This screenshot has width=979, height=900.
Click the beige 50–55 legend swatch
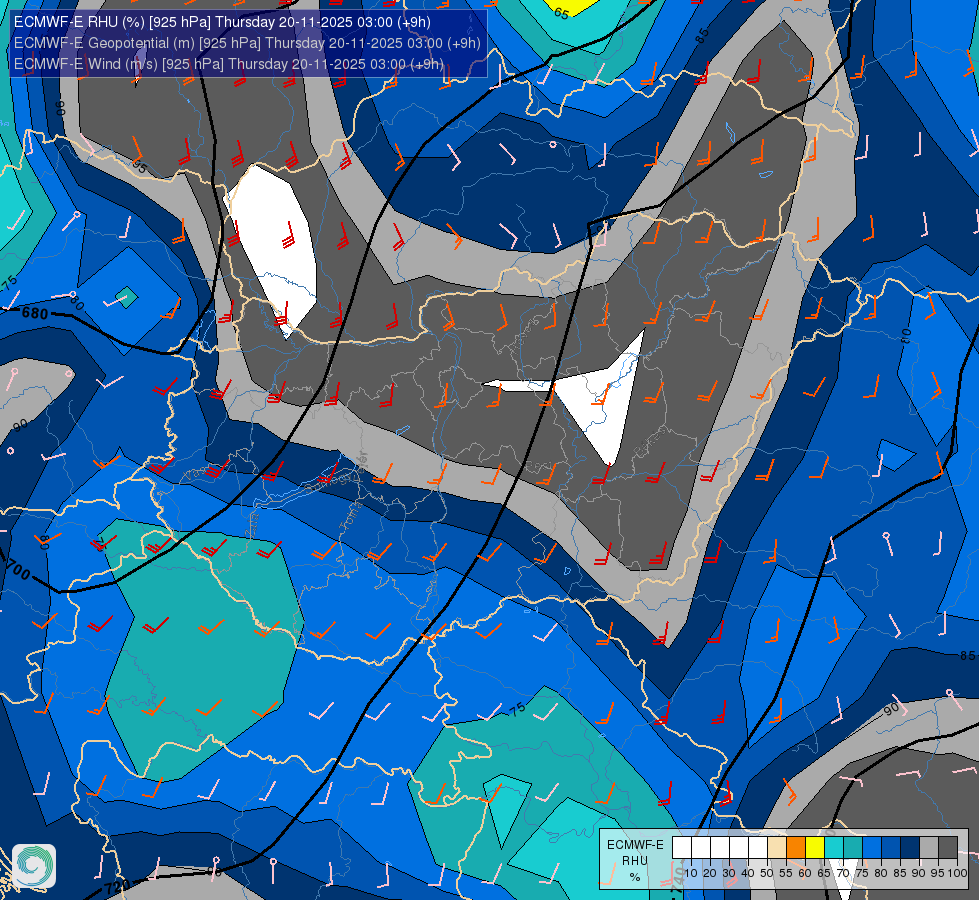click(x=777, y=847)
